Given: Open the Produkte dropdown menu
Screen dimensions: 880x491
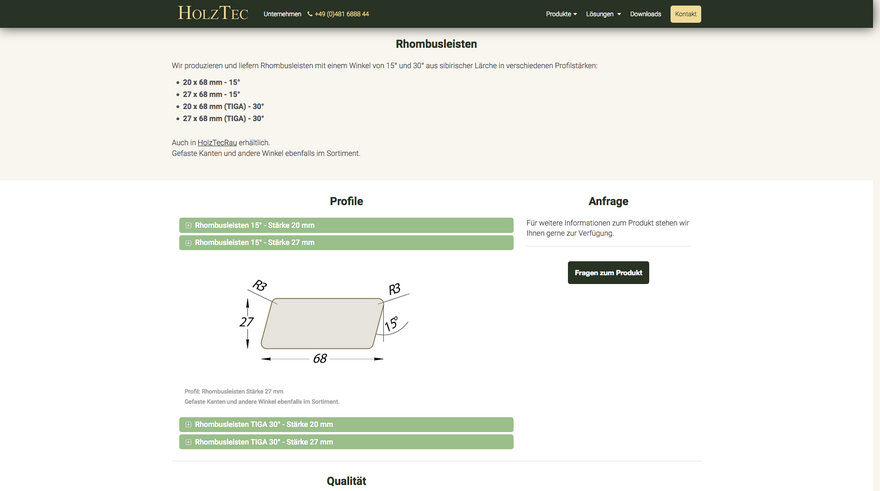Looking at the screenshot, I should coord(560,14).
